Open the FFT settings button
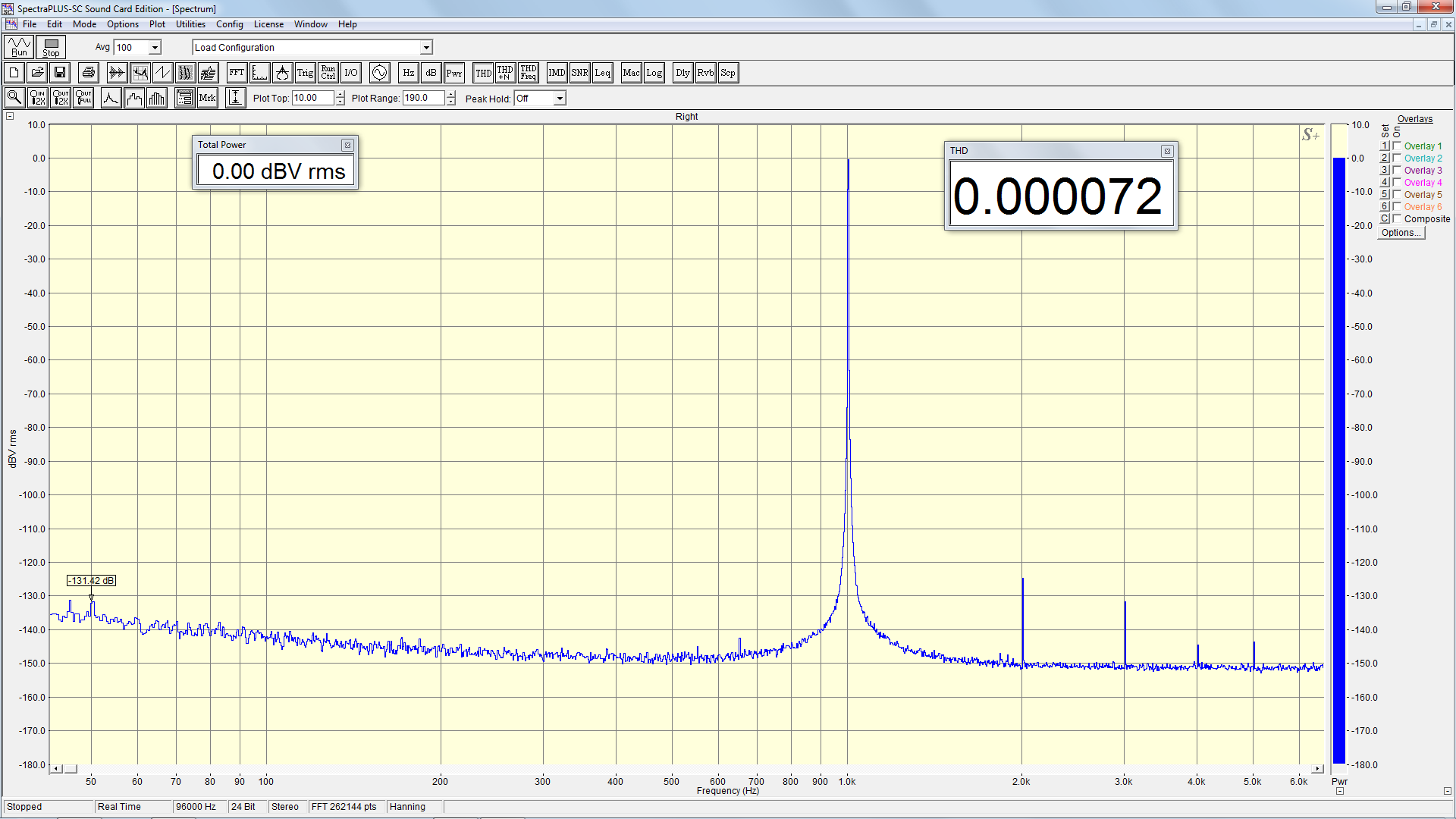Screen dimensions: 1456x819 [x=237, y=73]
